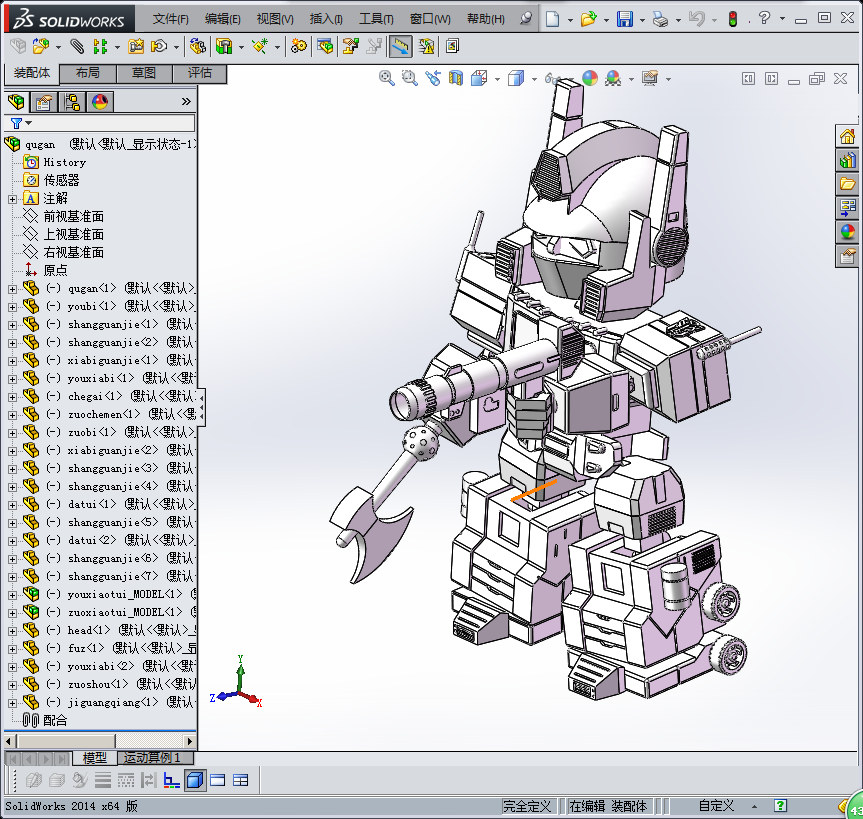Click the Section View icon
Screen dimensions: 863x819
tap(456, 78)
